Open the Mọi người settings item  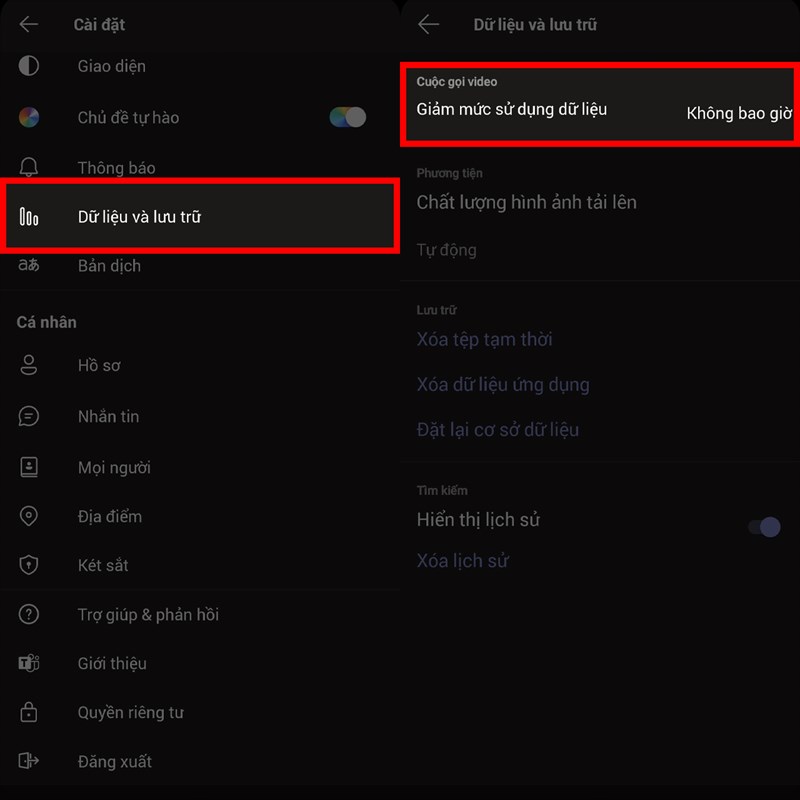(114, 467)
